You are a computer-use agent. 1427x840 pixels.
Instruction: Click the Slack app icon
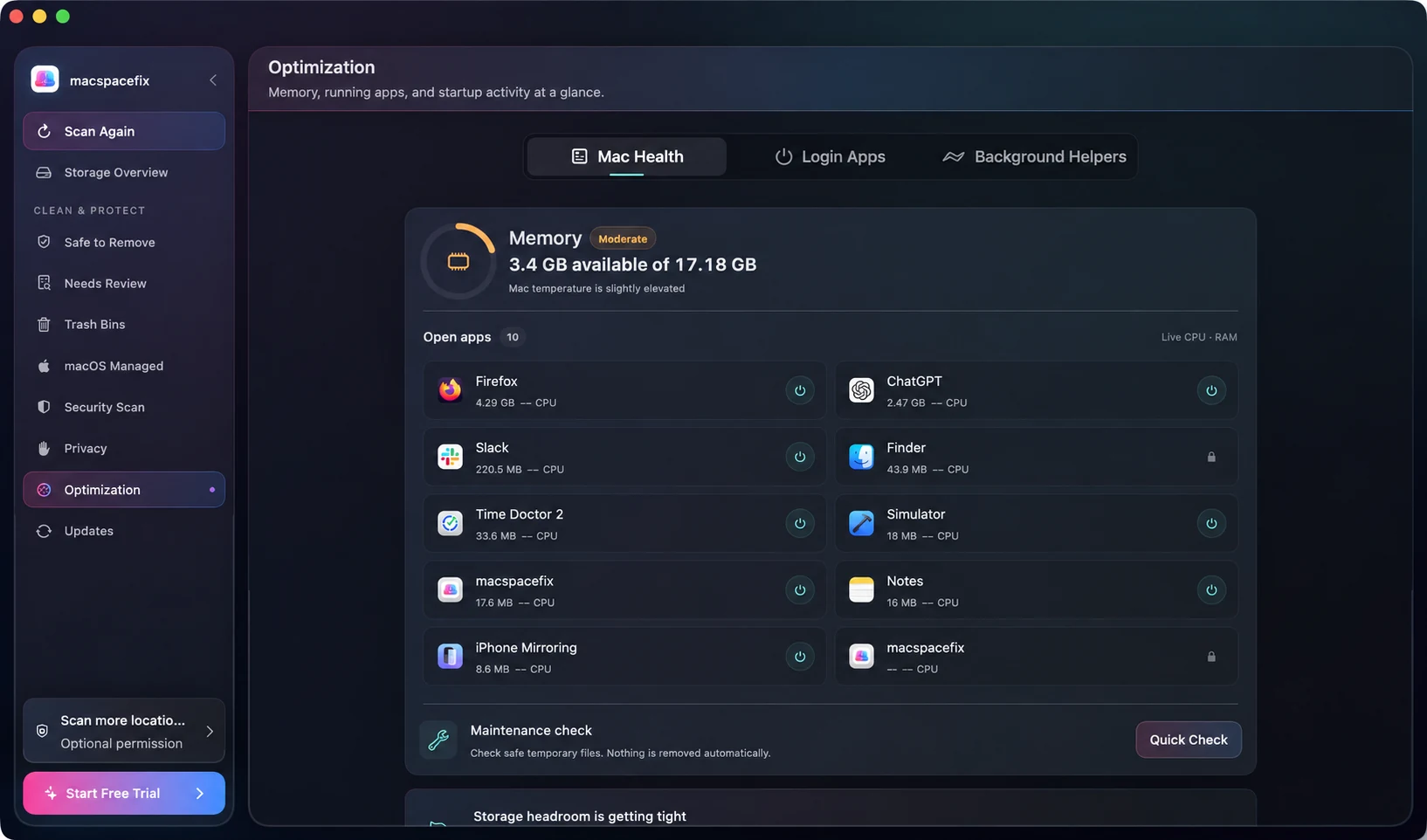450,457
